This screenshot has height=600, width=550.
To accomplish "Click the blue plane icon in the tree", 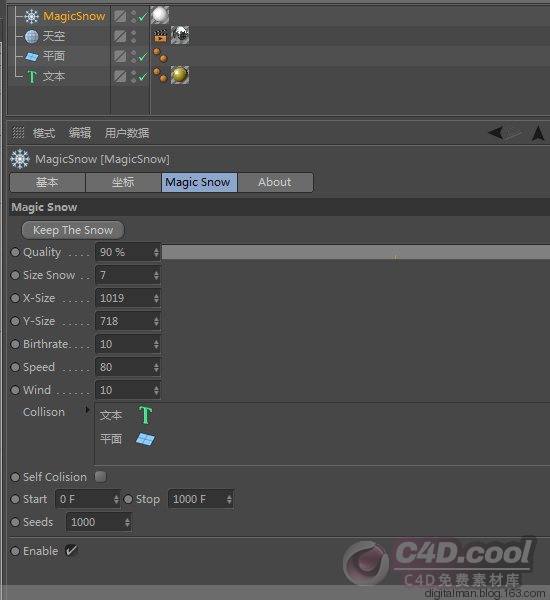I will [x=32, y=57].
